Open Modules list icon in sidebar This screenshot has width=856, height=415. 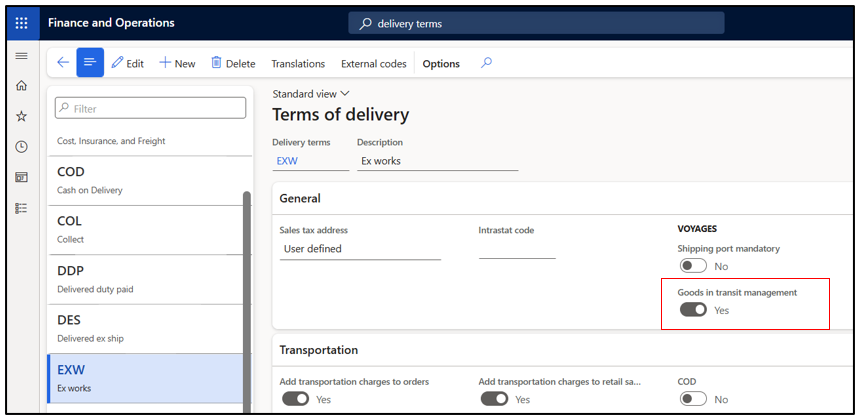click(21, 208)
